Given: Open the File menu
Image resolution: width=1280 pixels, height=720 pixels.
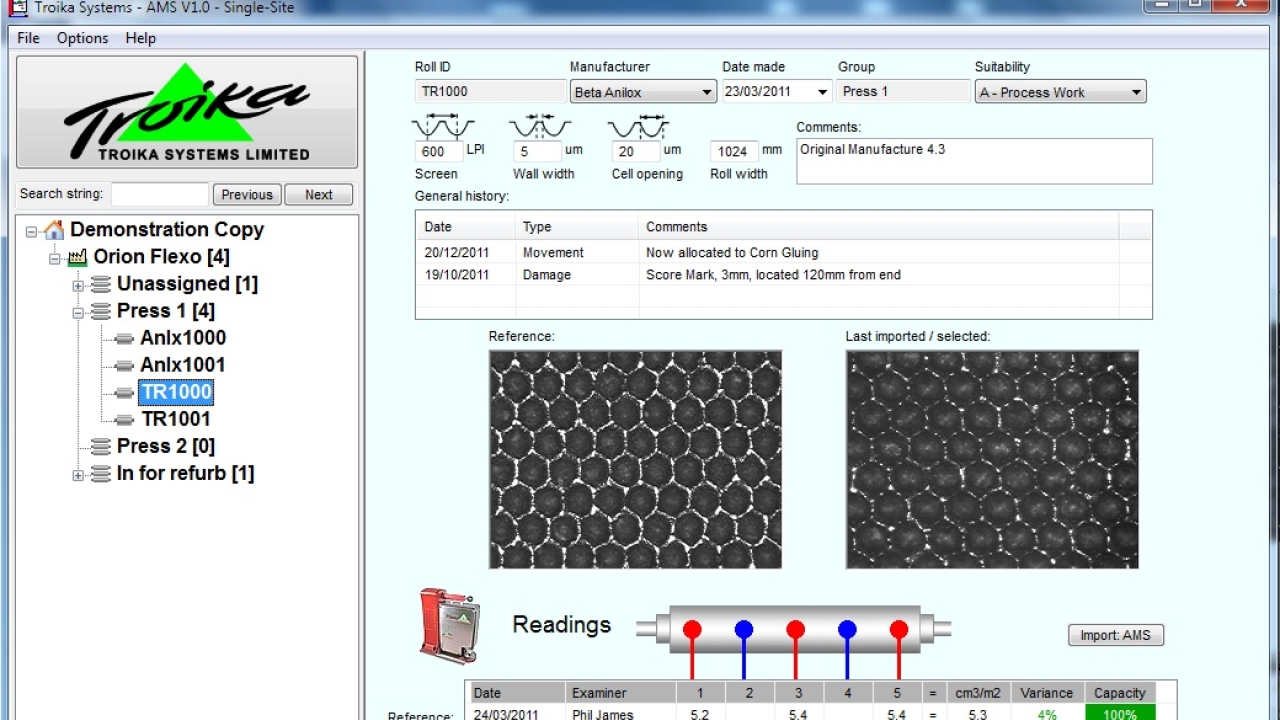Looking at the screenshot, I should pyautogui.click(x=28, y=38).
